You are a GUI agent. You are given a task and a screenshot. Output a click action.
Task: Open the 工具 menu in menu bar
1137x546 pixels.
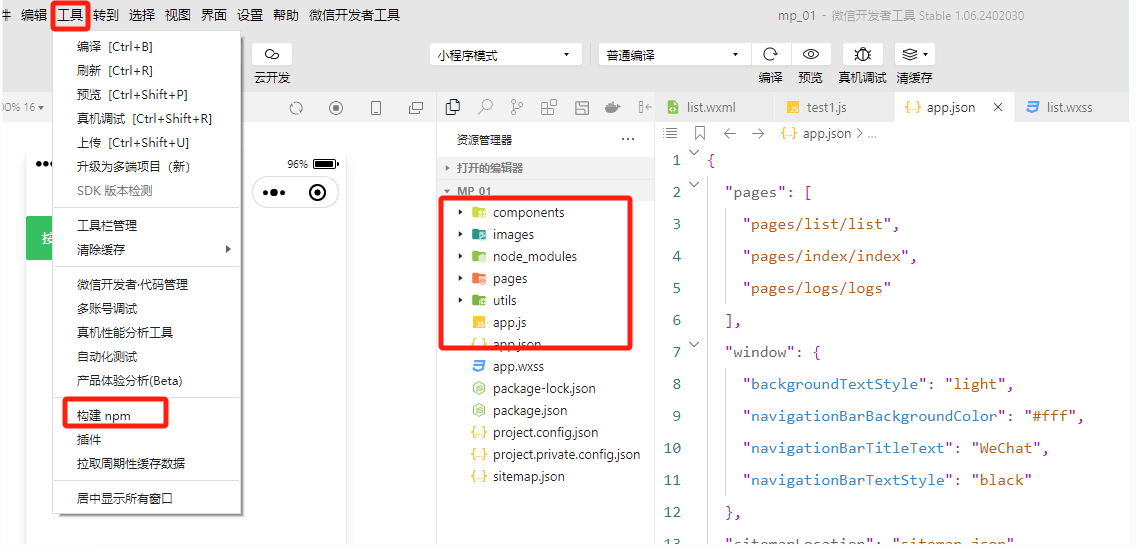pos(70,15)
